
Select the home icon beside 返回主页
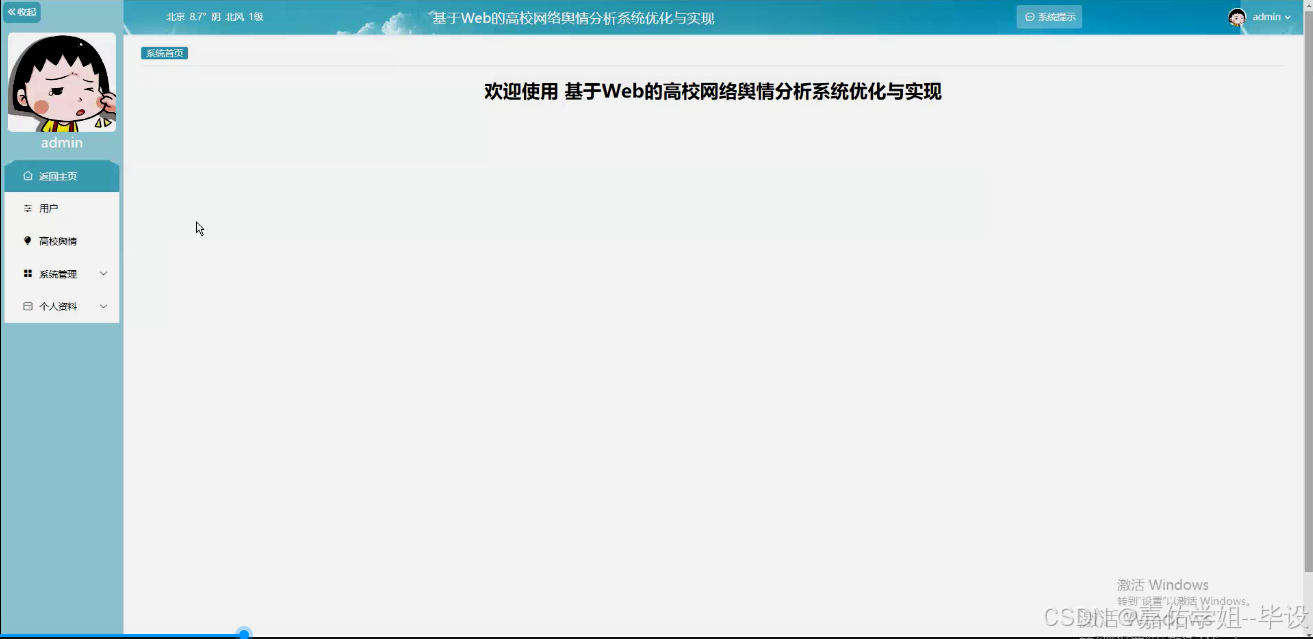(x=27, y=175)
